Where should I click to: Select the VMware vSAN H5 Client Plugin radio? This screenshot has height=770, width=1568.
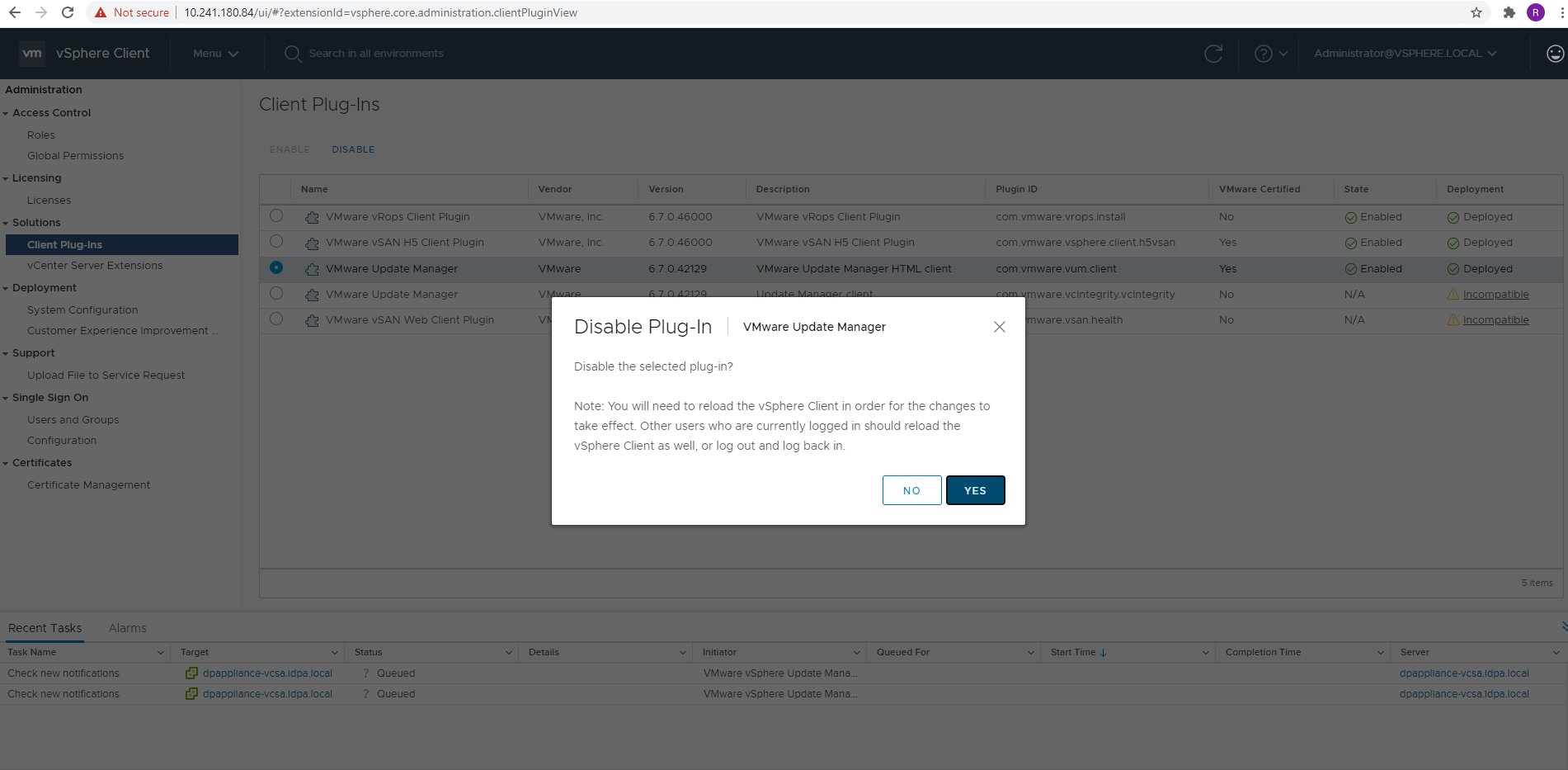tap(276, 242)
